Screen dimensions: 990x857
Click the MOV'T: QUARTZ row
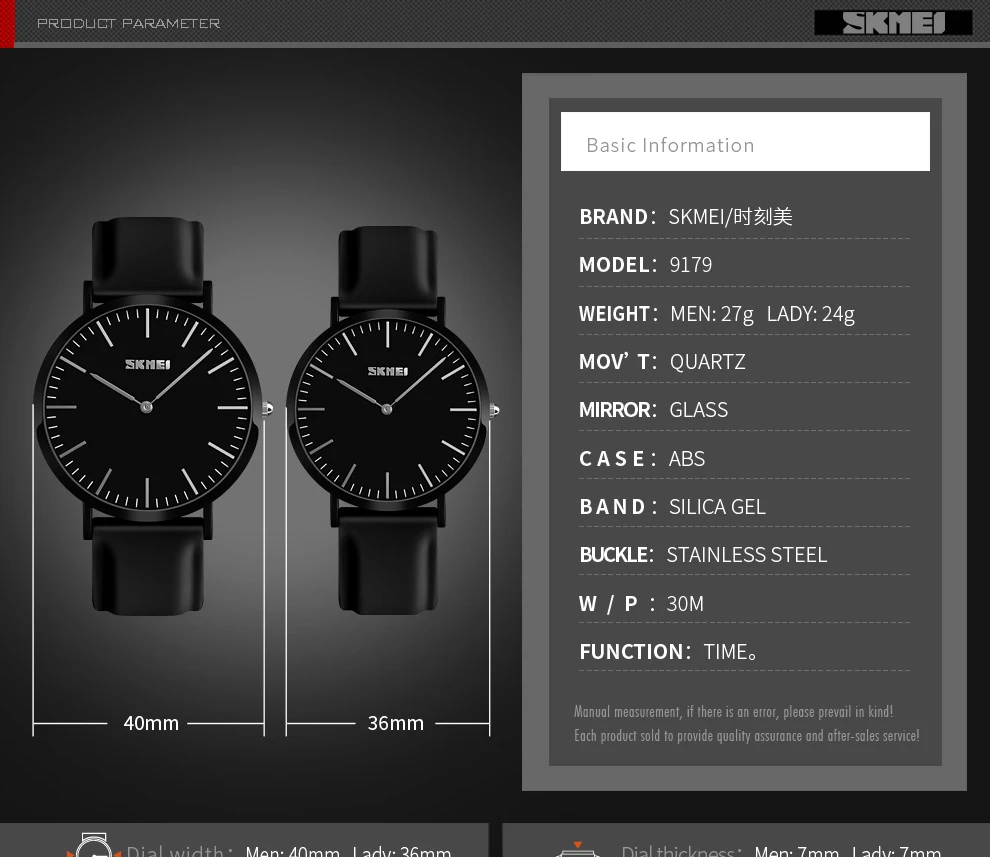[x=744, y=361]
